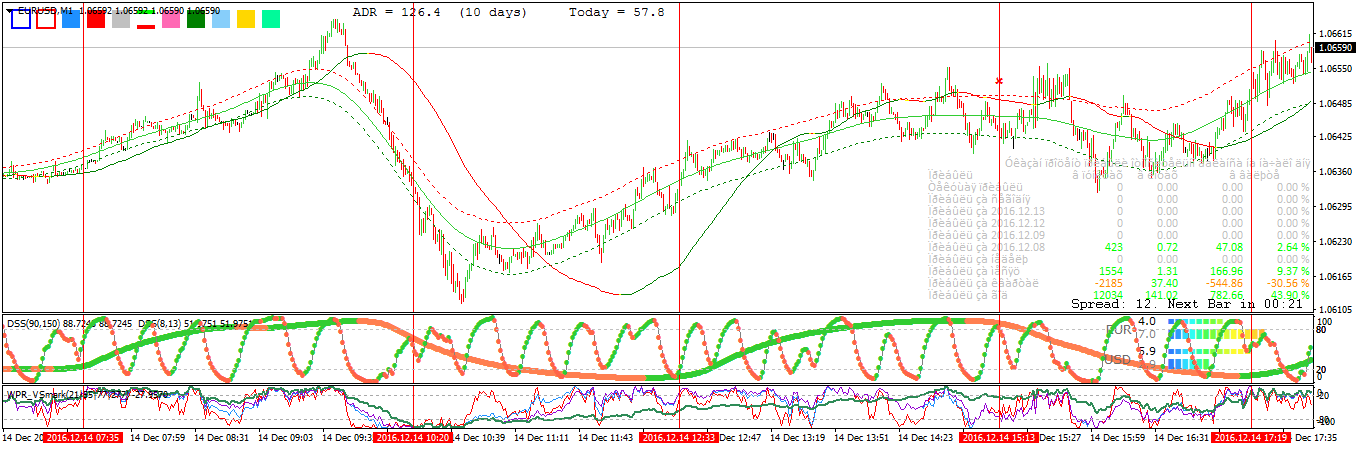Click the USD currency strength label
The height and width of the screenshot is (449, 1356).
coord(1118,358)
